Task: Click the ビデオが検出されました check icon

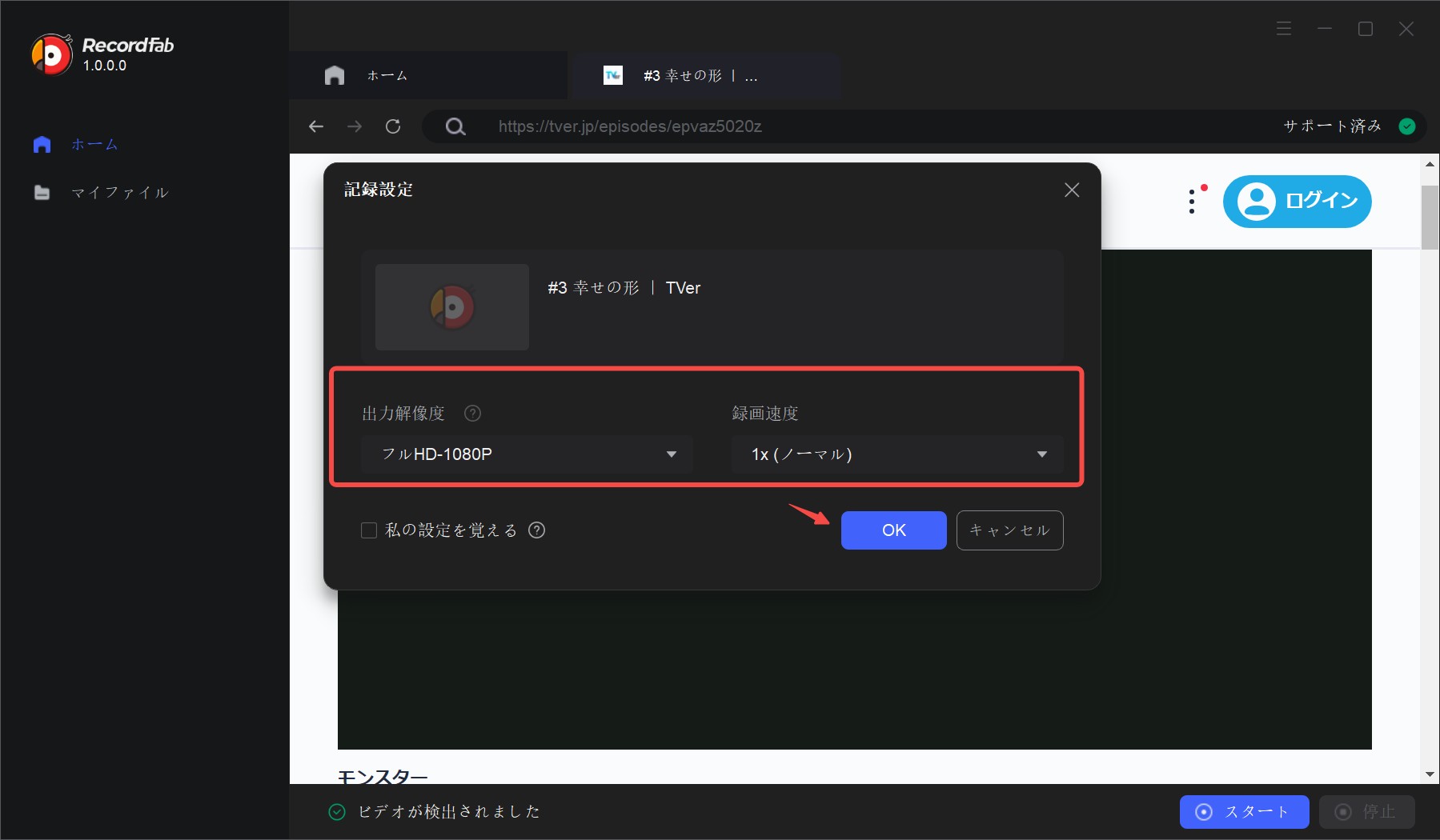Action: pyautogui.click(x=337, y=812)
